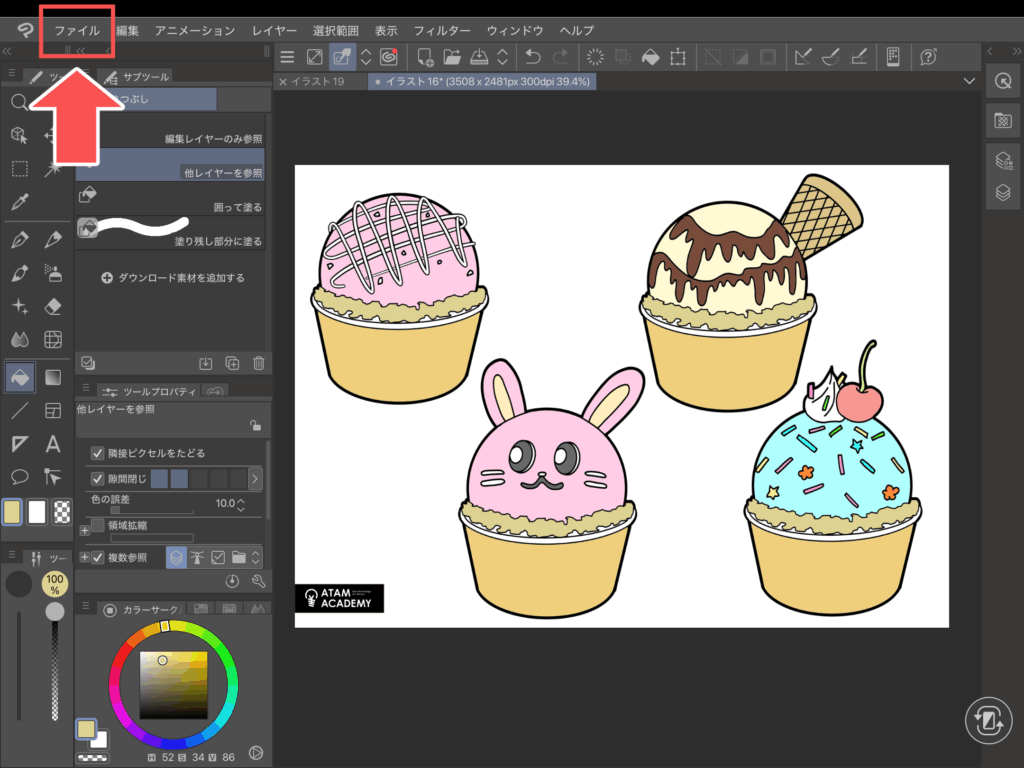The image size is (1024, 768).
Task: Toggle the 隣接ピクセルをたどる checkbox
Action: click(x=98, y=453)
